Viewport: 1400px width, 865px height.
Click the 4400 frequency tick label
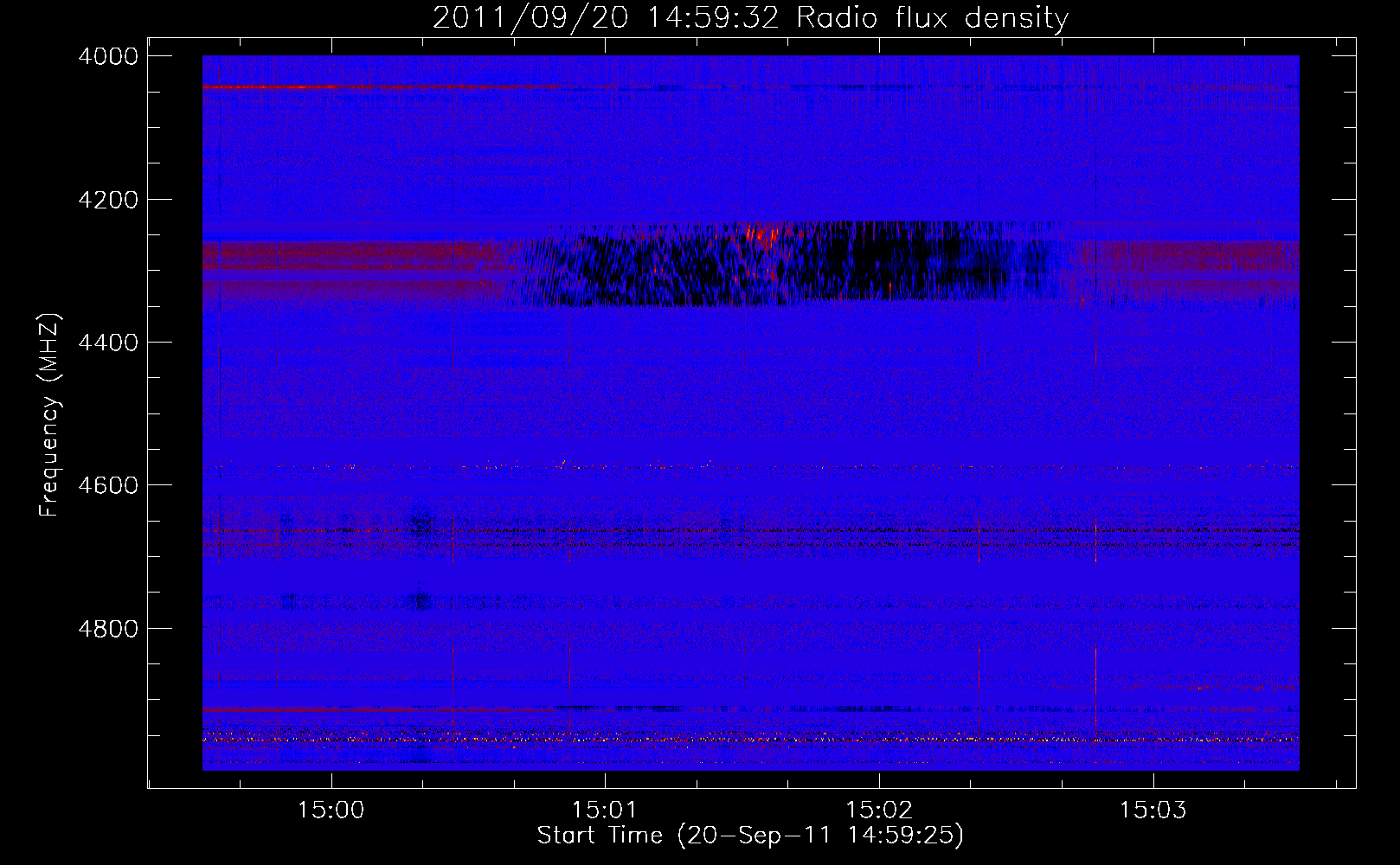[x=108, y=343]
